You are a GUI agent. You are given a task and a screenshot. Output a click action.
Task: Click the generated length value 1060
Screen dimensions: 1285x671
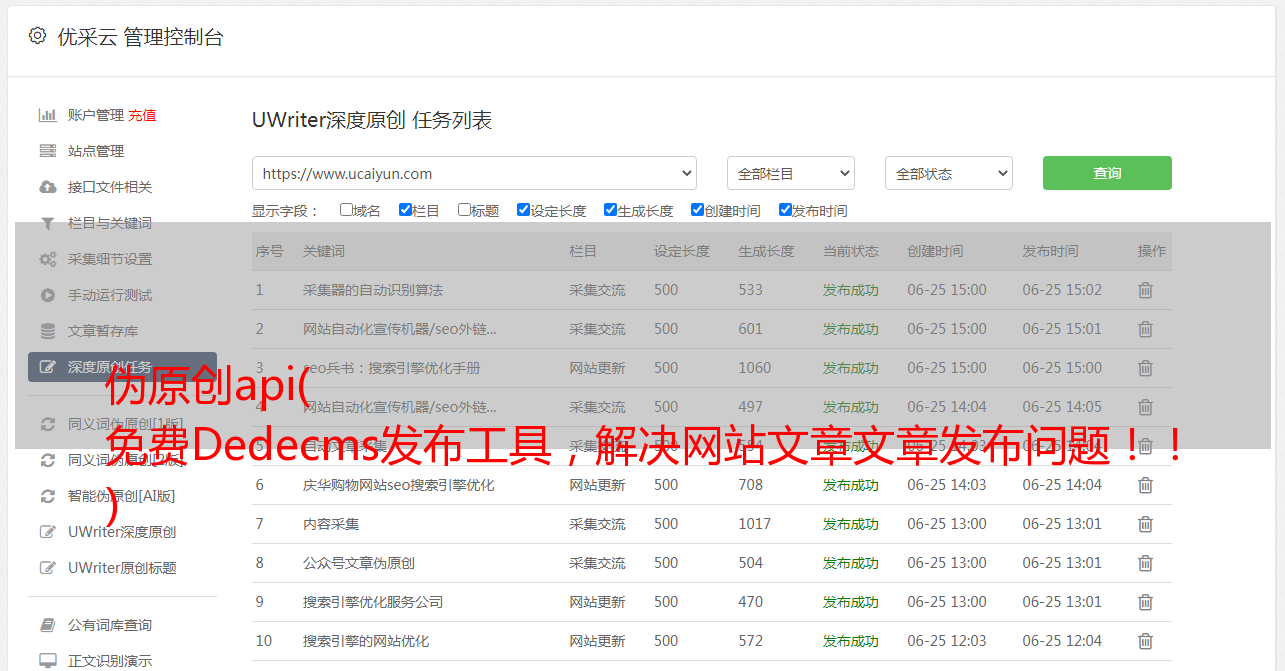pos(755,368)
